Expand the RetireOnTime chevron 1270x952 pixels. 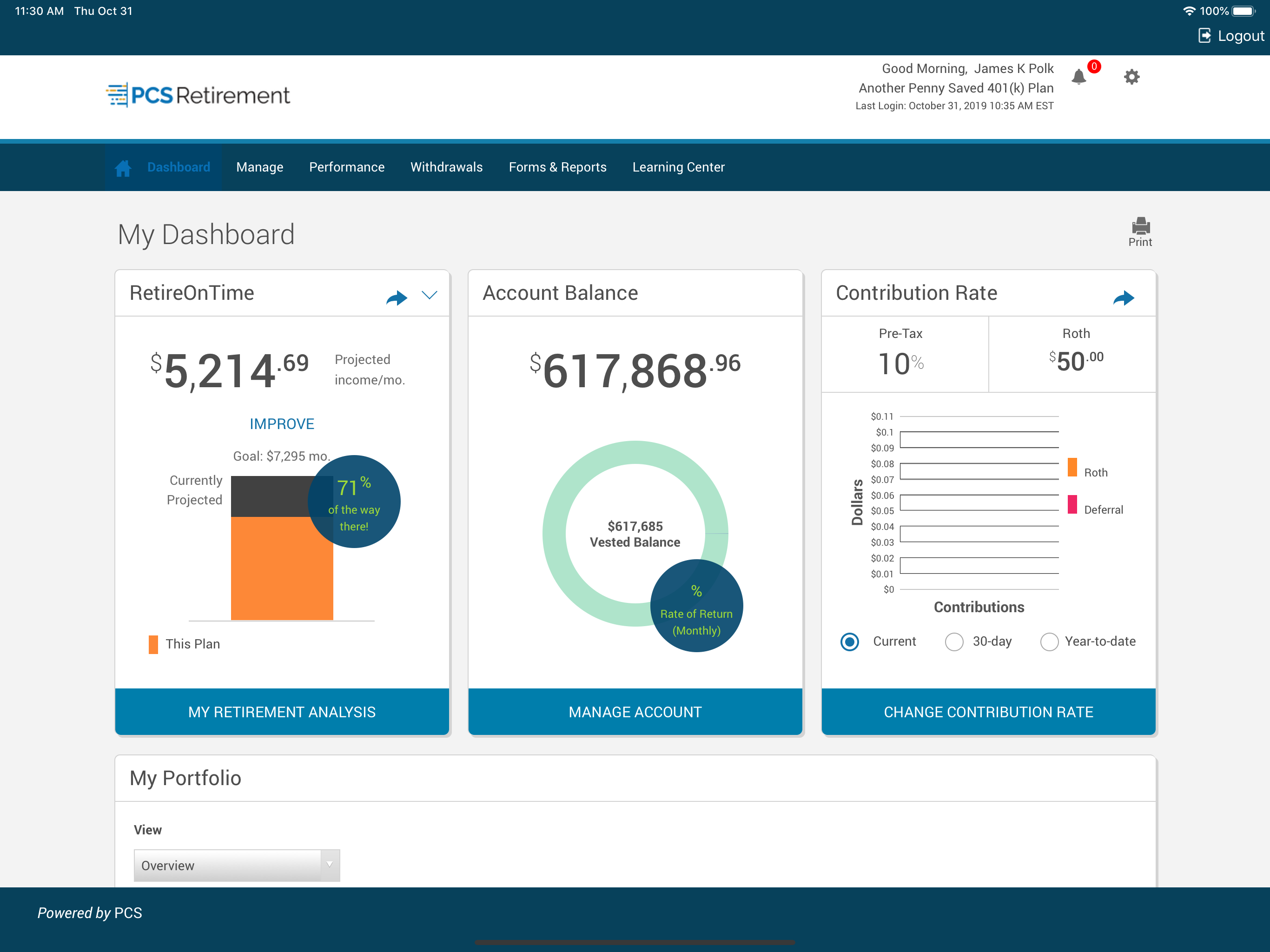[430, 295]
